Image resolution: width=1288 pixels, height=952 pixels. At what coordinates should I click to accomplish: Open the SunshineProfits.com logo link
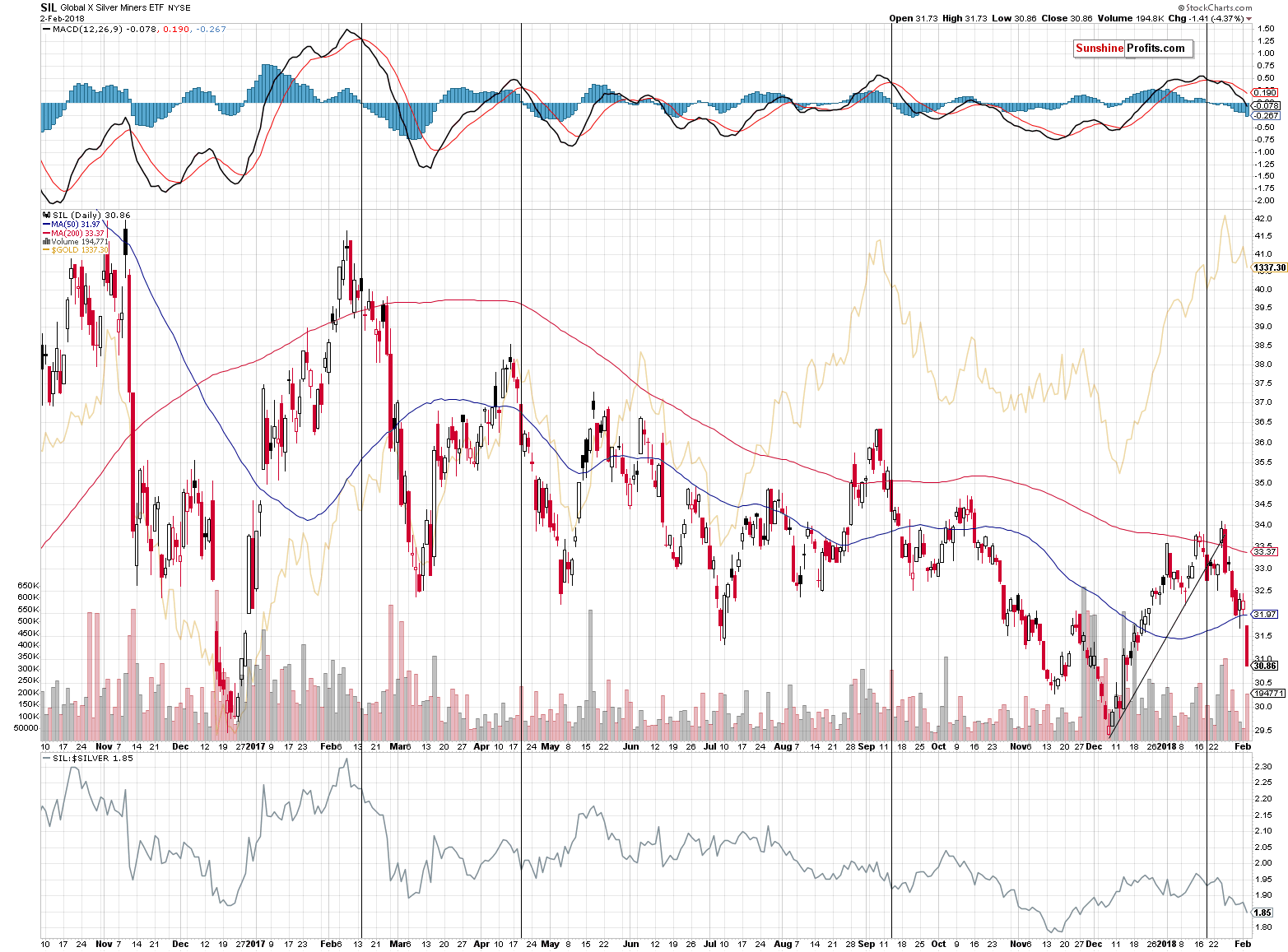click(x=1132, y=49)
